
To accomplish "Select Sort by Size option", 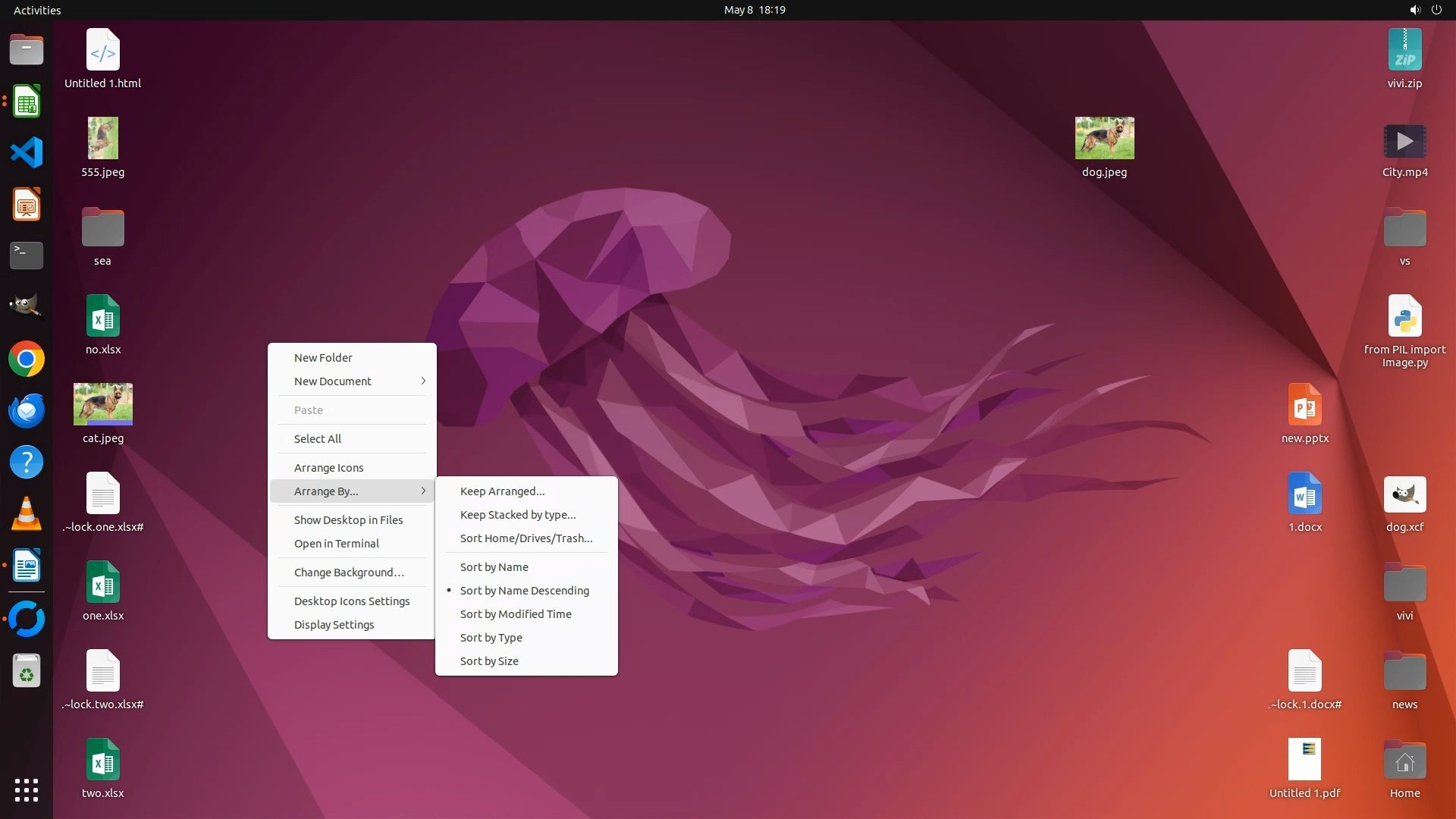I will click(x=489, y=661).
